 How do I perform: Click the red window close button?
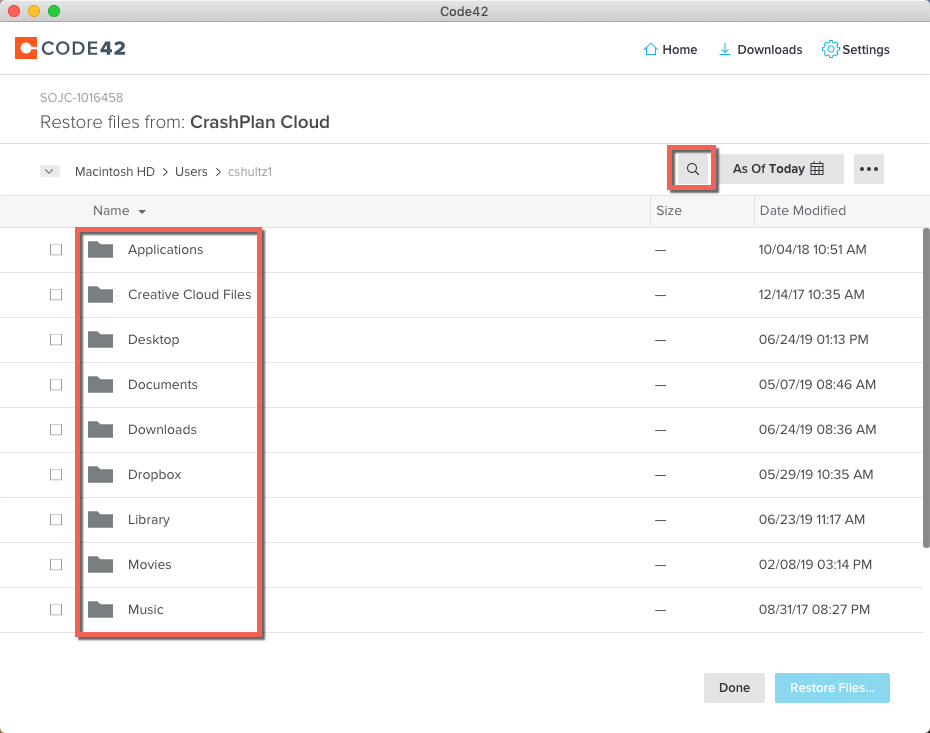(14, 11)
